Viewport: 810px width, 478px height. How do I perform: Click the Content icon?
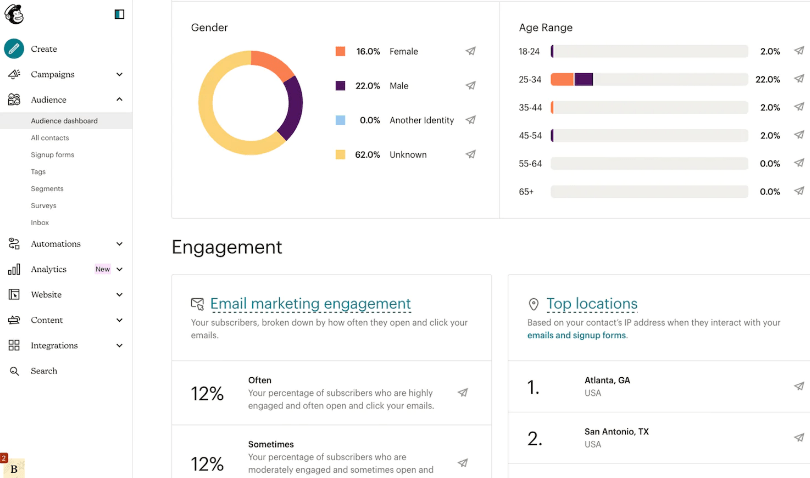pyautogui.click(x=14, y=319)
